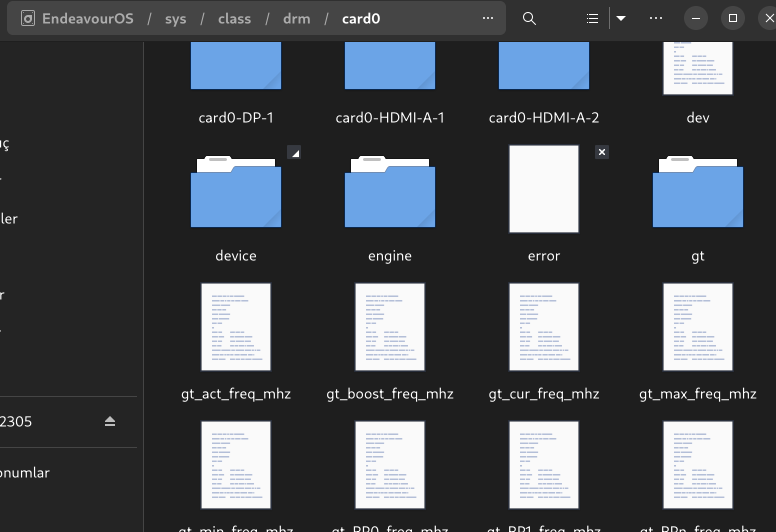This screenshot has height=532, width=776.
Task: Open the card0-HDMI-A-2 folder
Action: click(x=544, y=65)
